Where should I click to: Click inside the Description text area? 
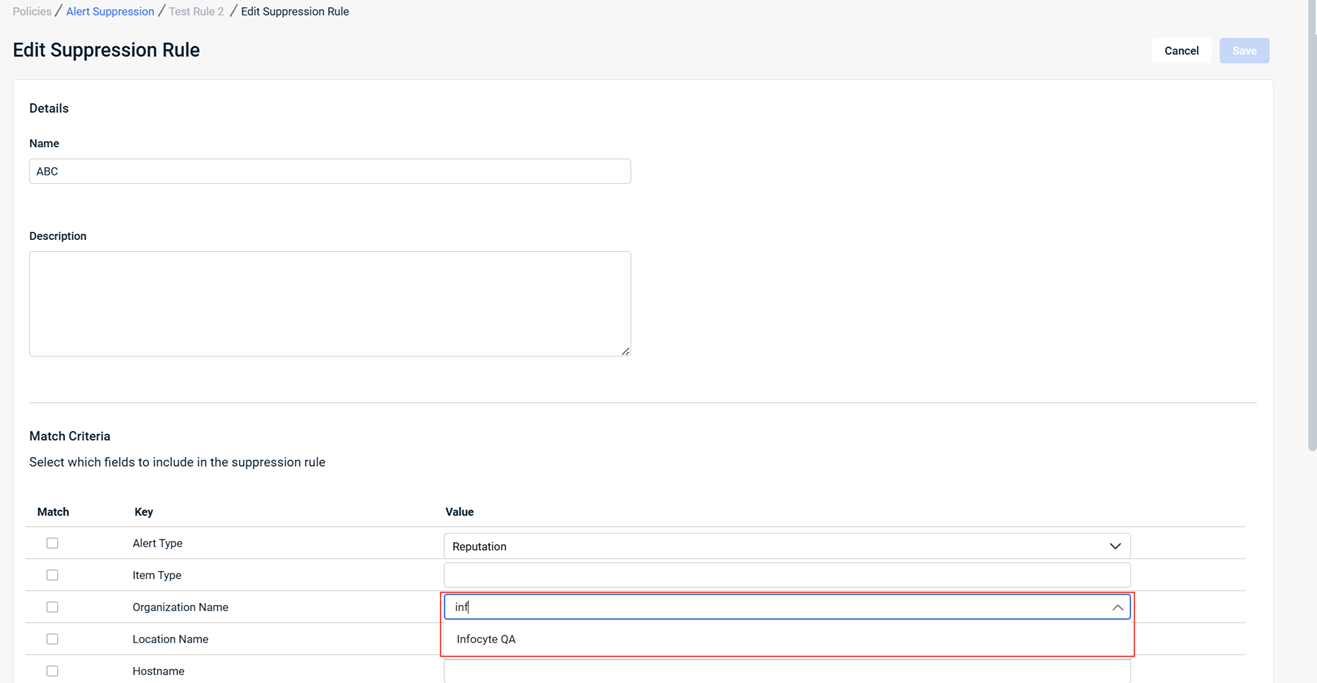point(330,303)
